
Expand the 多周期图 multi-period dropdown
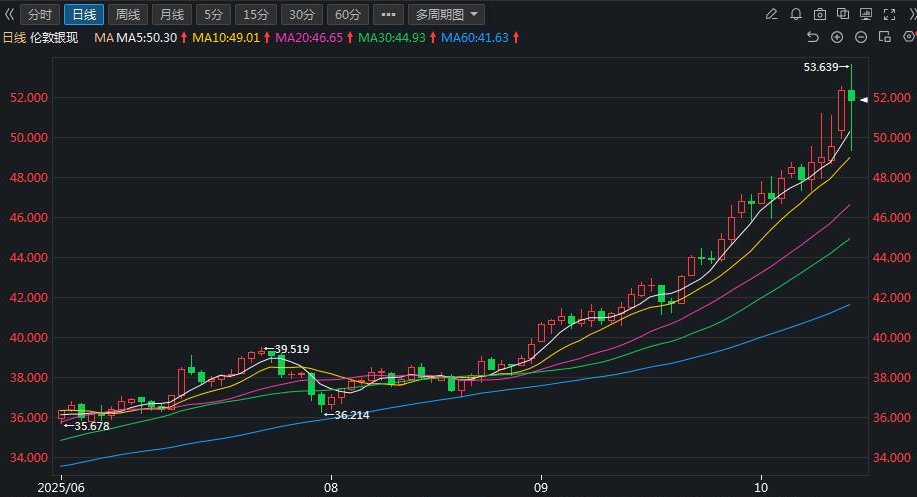pos(446,15)
